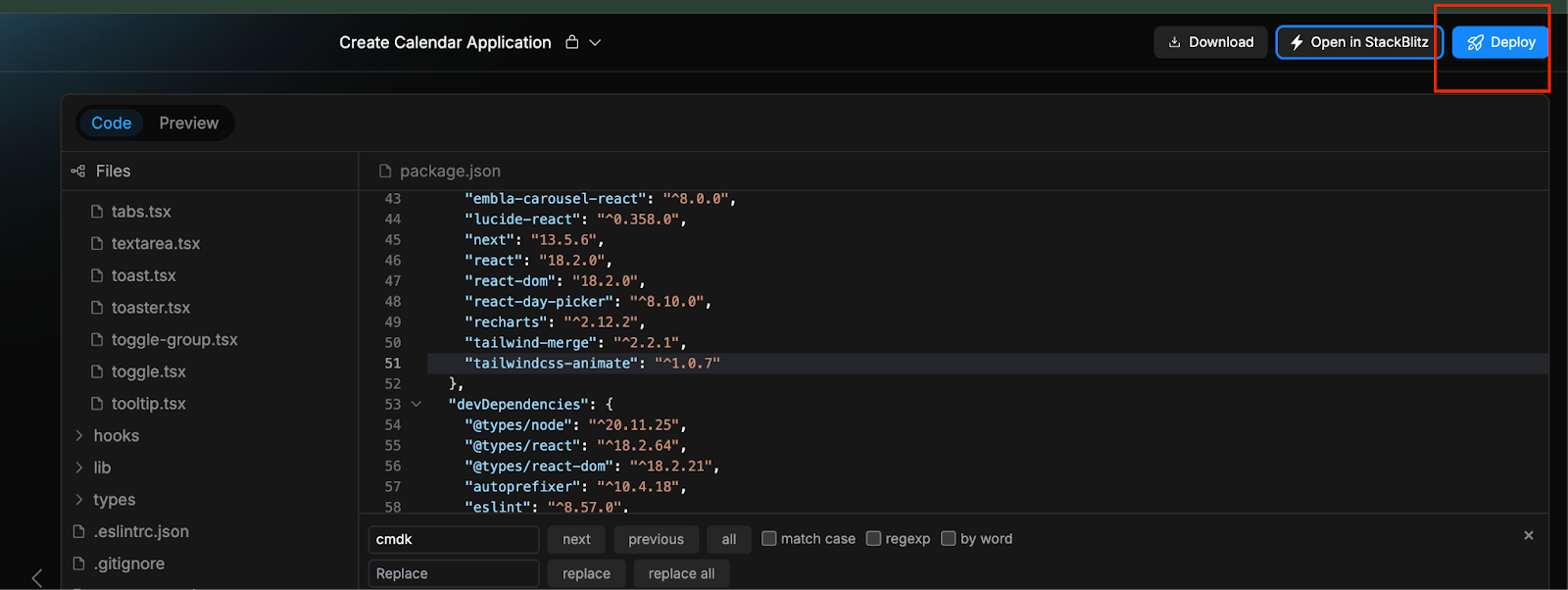Viewport: 1568px width, 590px height.
Task: Click the Download button
Action: coord(1210,42)
